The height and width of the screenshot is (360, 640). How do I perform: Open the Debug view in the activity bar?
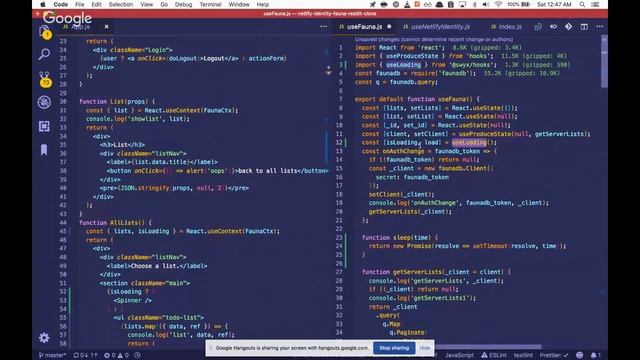[44, 102]
